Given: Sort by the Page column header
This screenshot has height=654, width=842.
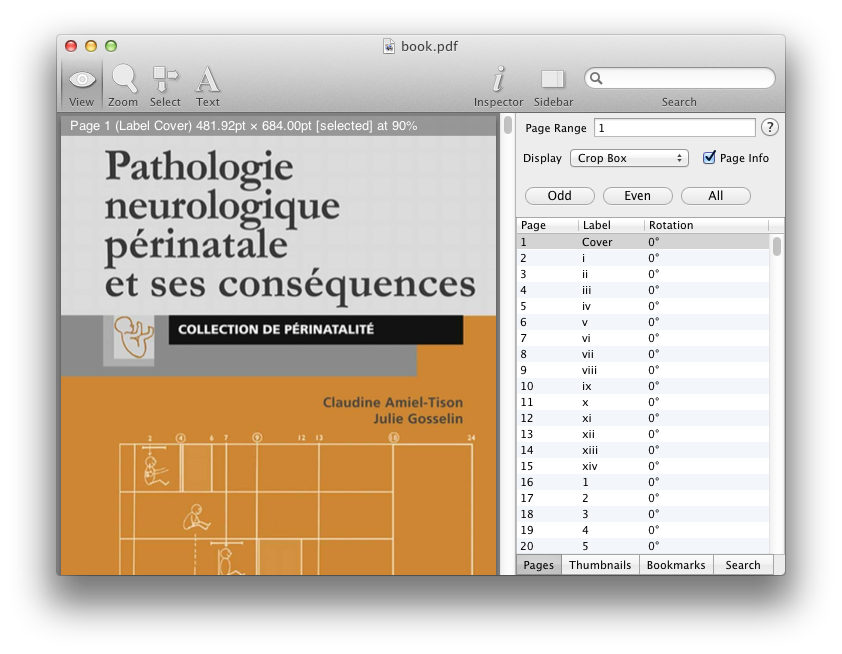Looking at the screenshot, I should (547, 225).
